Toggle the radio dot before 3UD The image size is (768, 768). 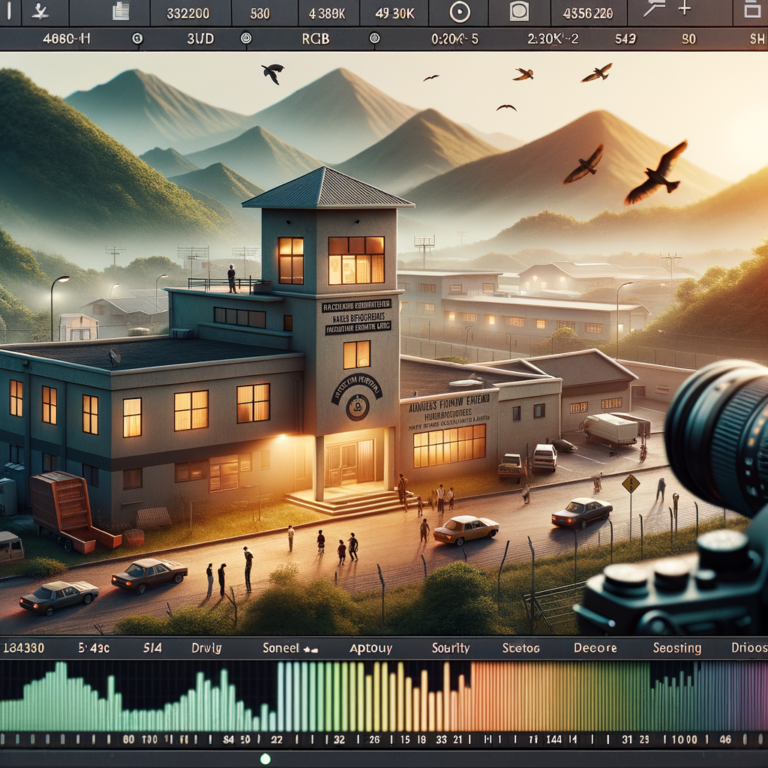[137, 39]
